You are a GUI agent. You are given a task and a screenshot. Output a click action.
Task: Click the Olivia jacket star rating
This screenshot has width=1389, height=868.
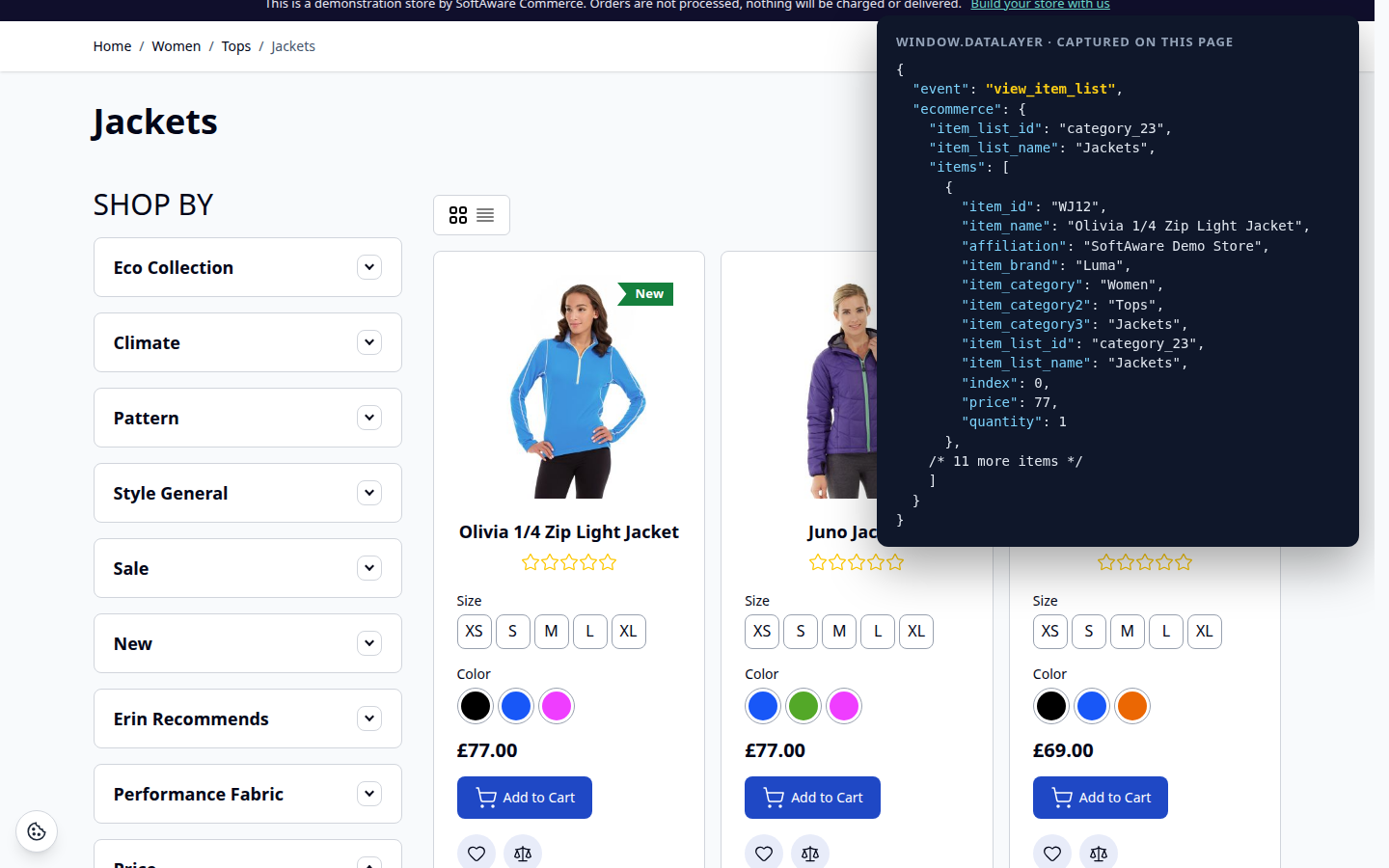(x=569, y=562)
